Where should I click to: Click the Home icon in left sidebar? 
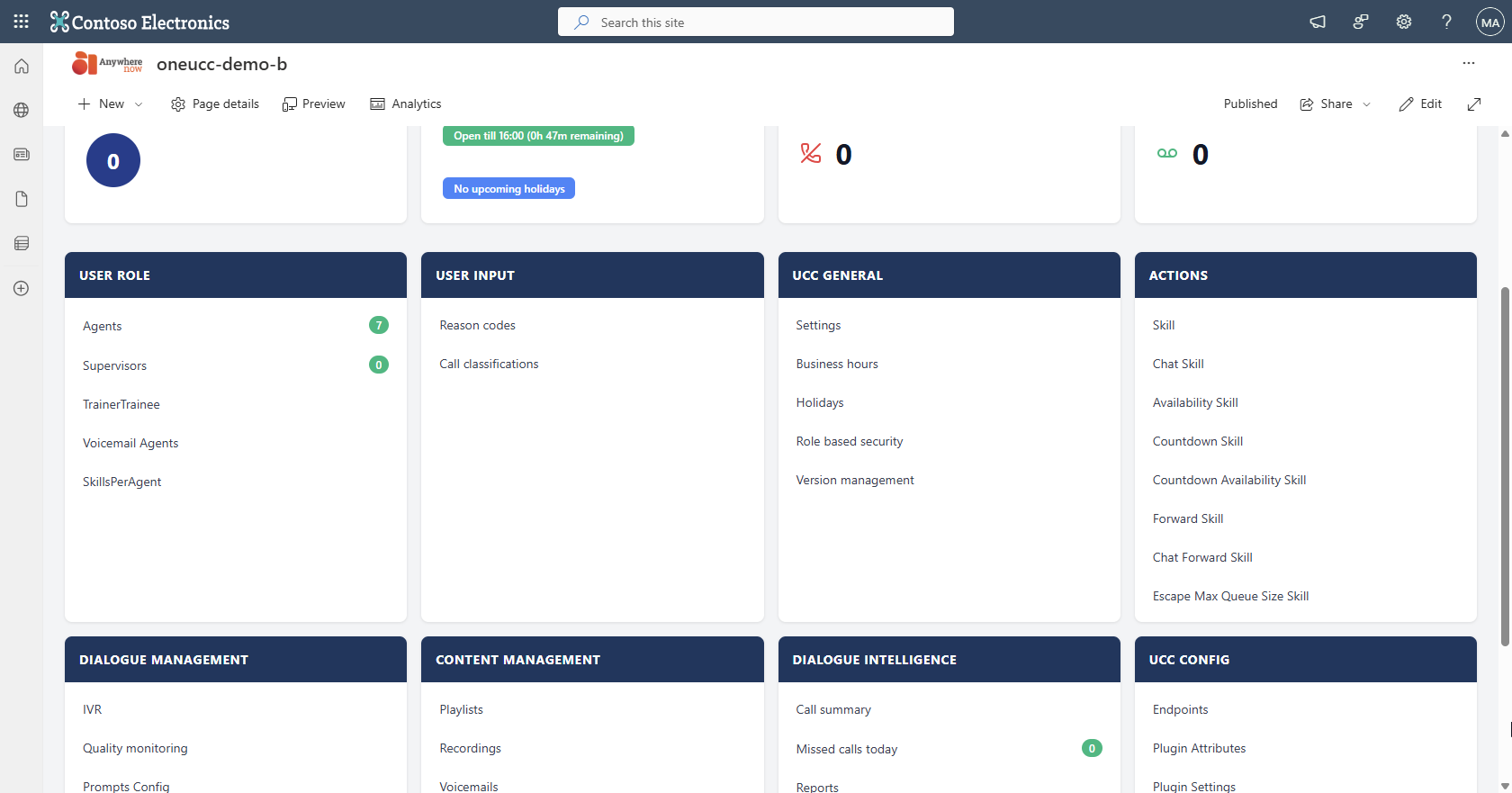click(x=22, y=67)
